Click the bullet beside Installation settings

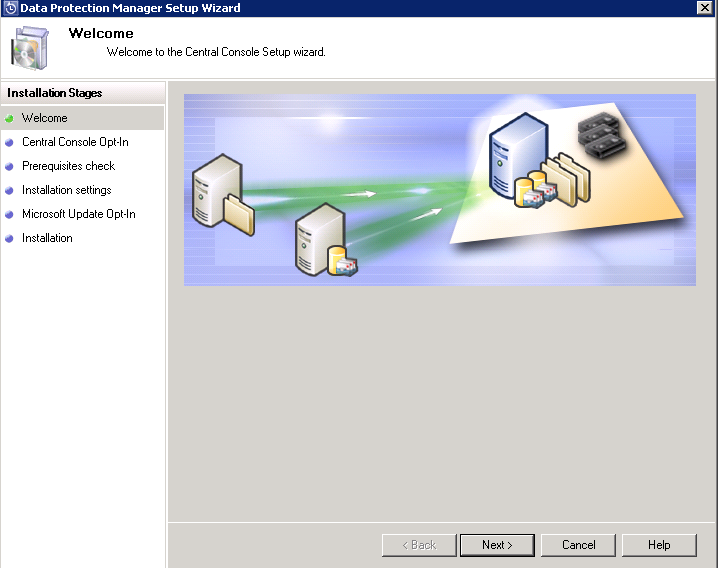point(9,191)
